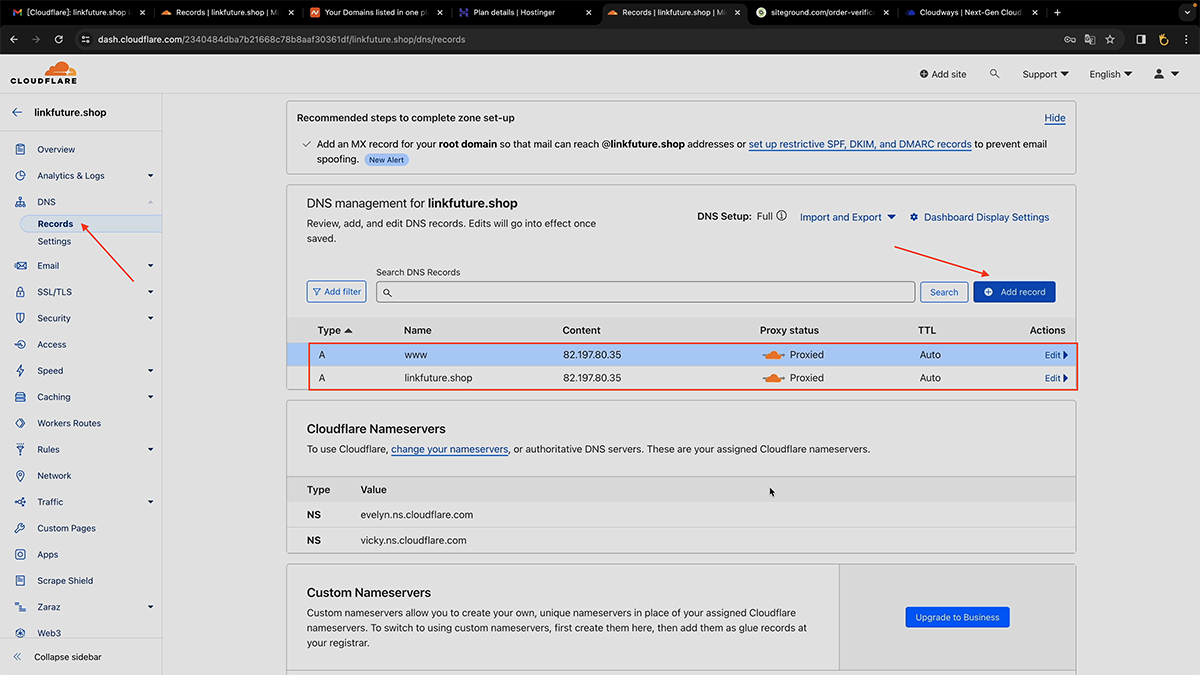
Task: Open the SPF, DKIM, and DMARC records link
Action: [x=860, y=144]
